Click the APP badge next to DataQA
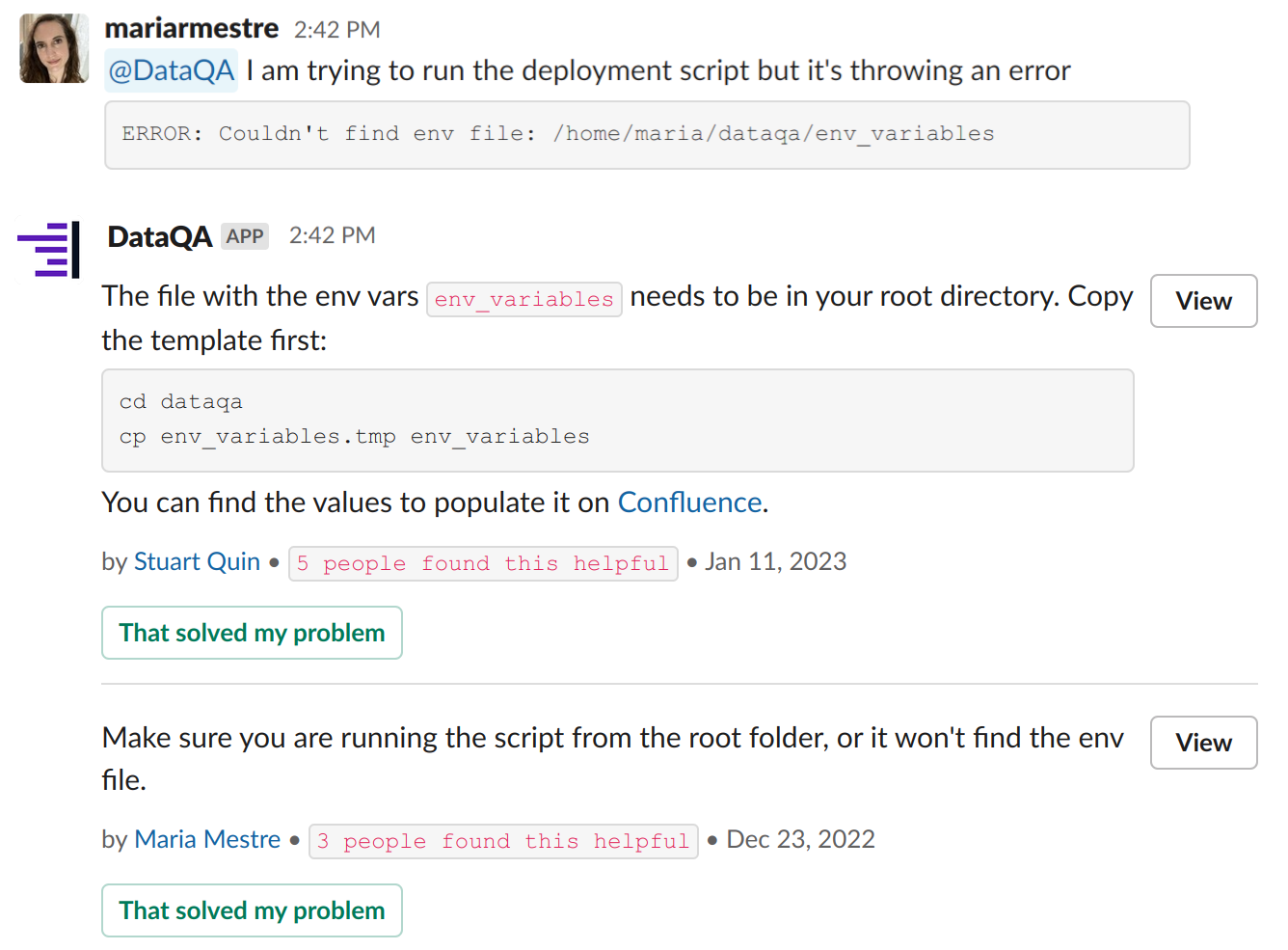This screenshot has height=950, width=1288. [x=245, y=236]
